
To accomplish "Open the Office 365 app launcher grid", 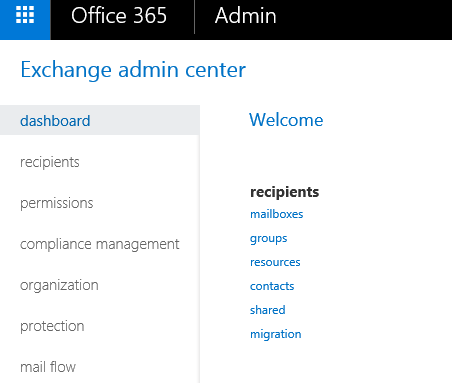I will click(25, 15).
